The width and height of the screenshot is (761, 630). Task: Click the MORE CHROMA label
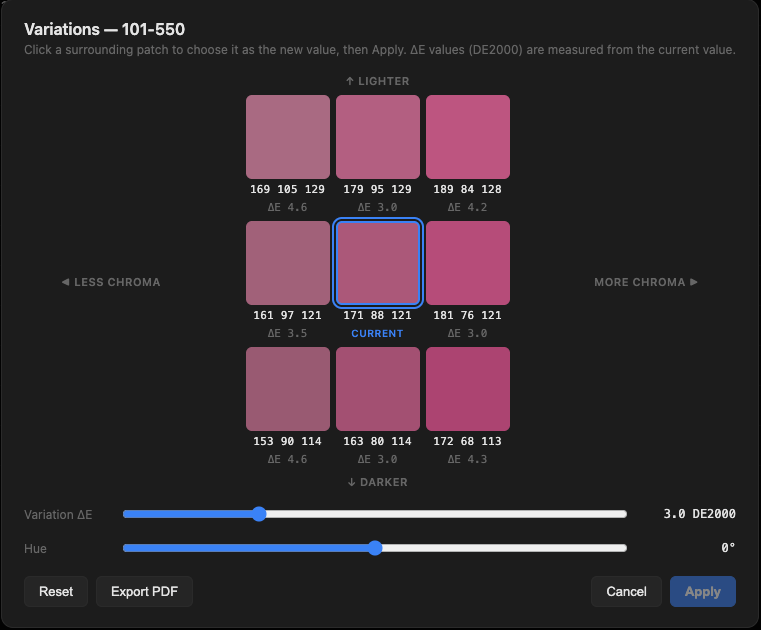[x=646, y=282]
